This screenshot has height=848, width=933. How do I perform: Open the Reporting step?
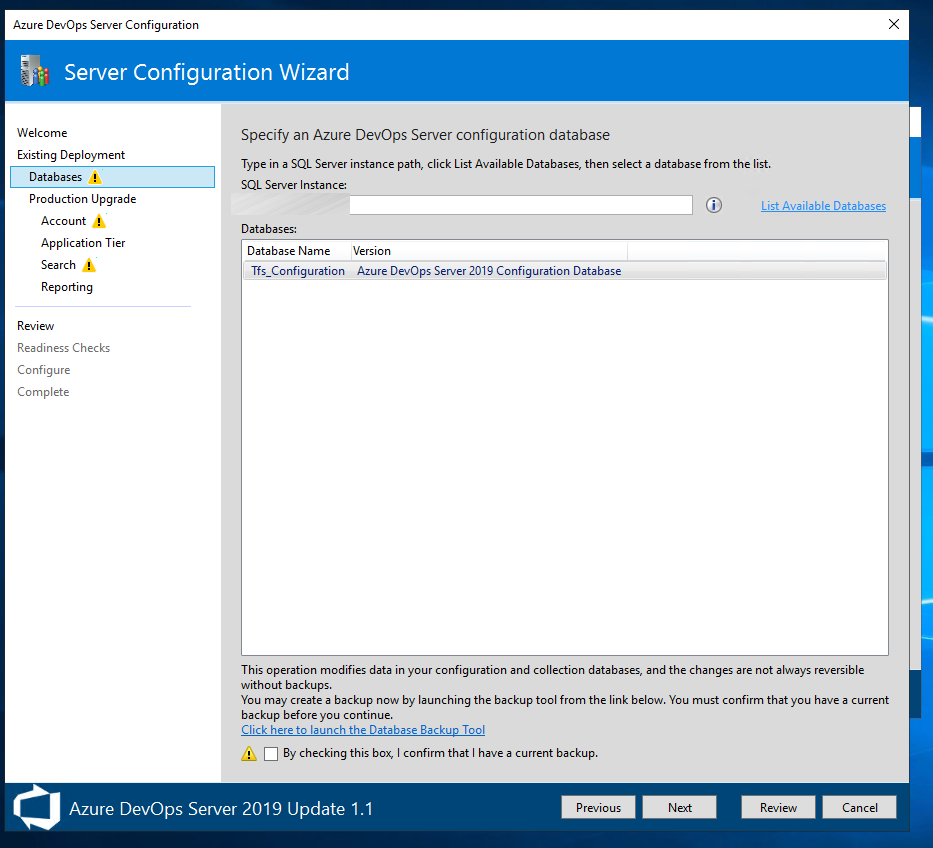tap(67, 287)
